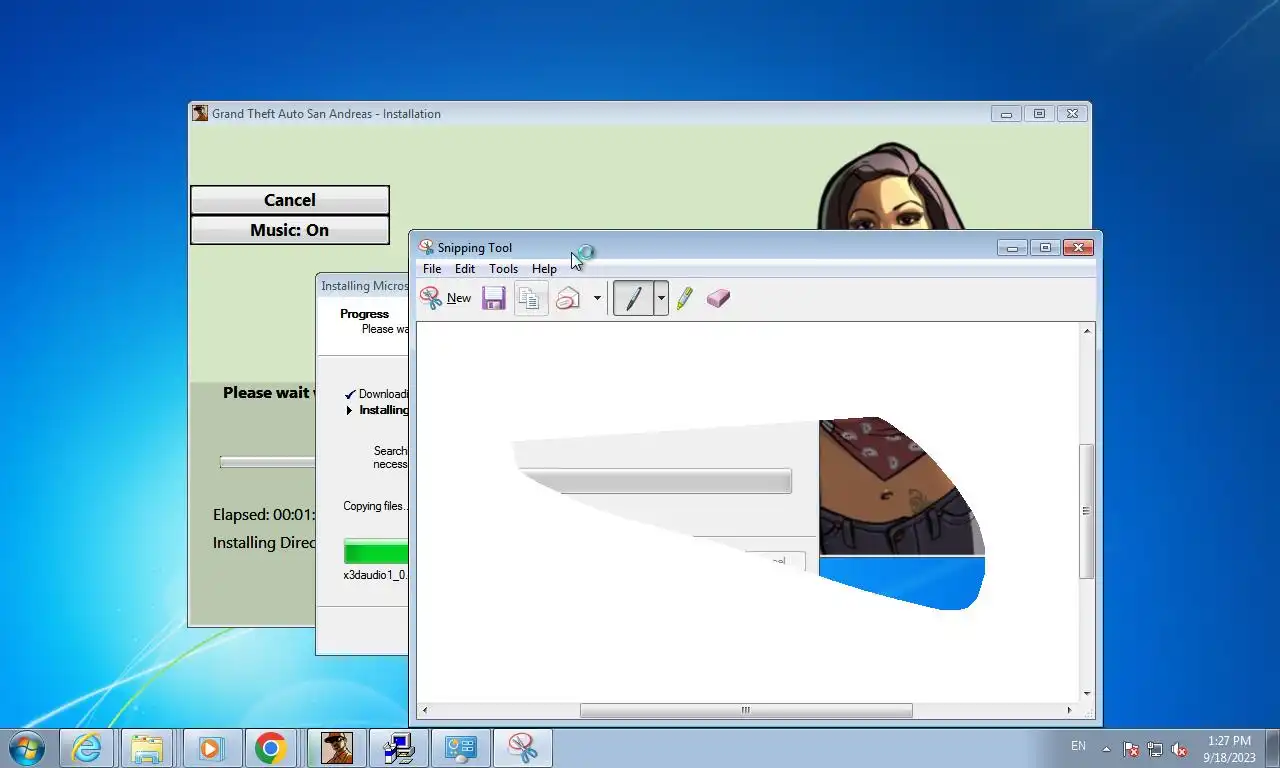Switch to the DirectX setup installer taskbar icon
The width and height of the screenshot is (1280, 768).
tap(399, 748)
